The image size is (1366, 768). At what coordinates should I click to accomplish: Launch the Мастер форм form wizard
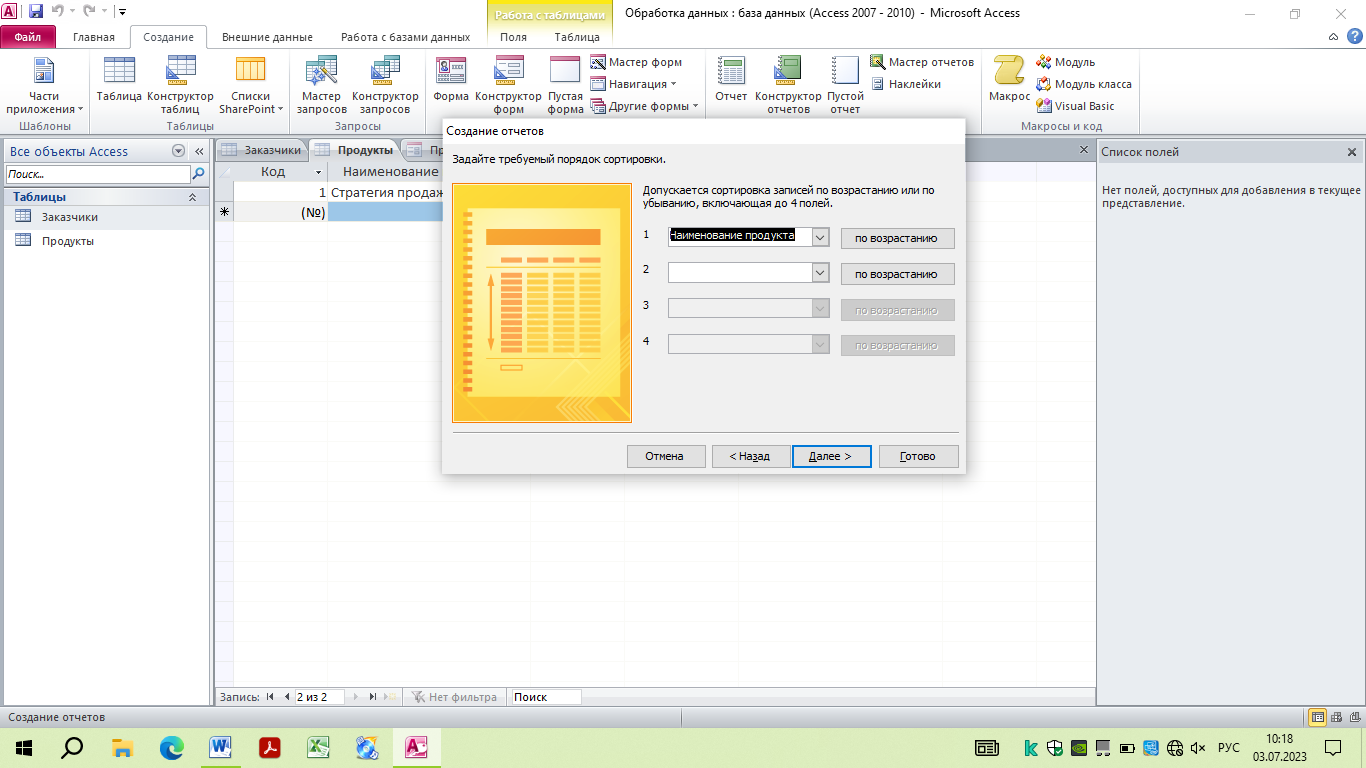click(636, 62)
